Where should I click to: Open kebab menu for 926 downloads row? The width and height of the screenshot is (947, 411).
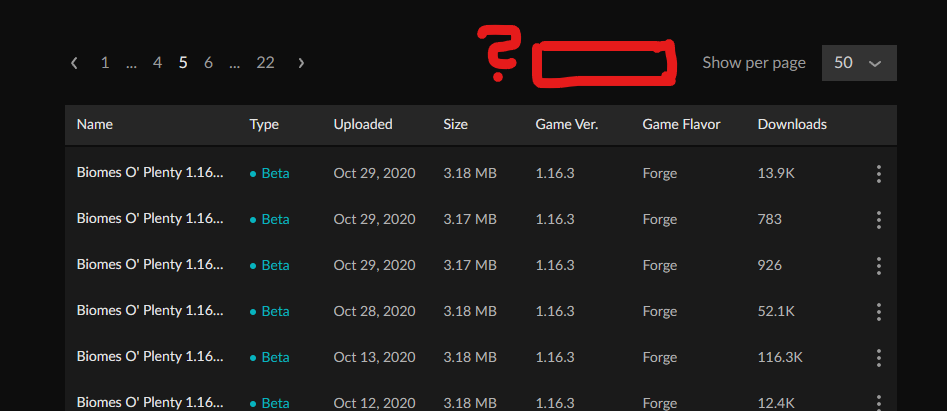[879, 266]
